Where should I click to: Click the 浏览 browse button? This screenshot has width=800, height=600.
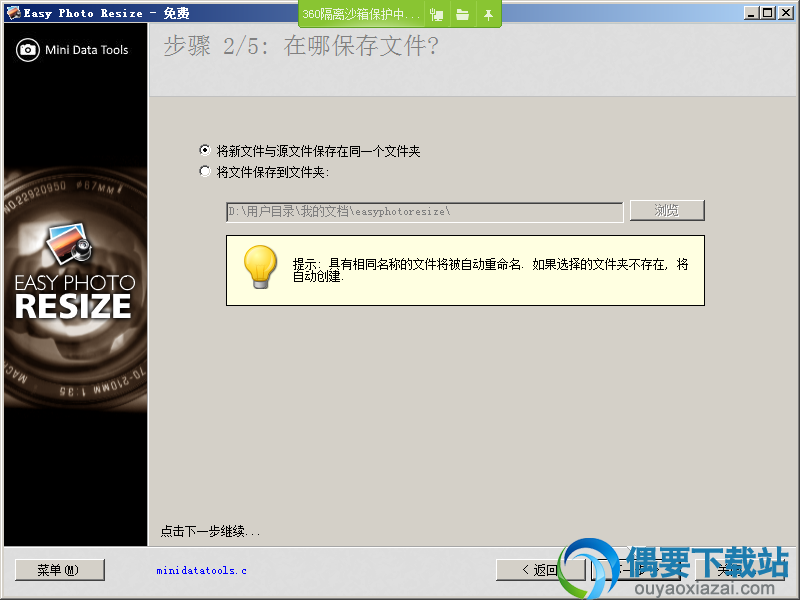(667, 210)
